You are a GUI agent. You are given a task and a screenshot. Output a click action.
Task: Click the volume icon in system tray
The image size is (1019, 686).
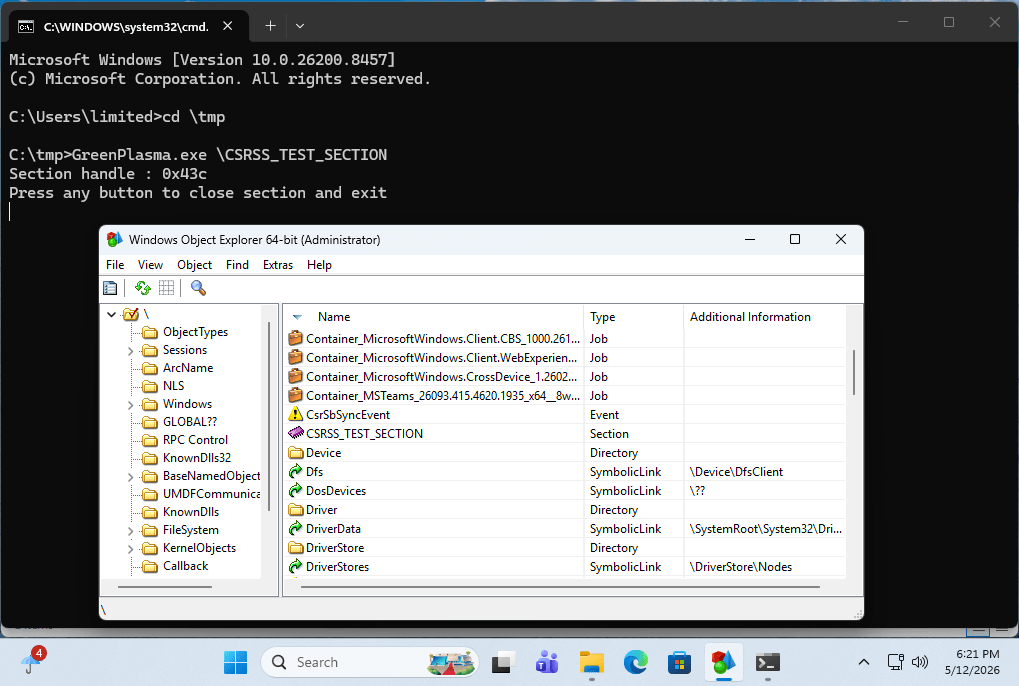click(919, 662)
